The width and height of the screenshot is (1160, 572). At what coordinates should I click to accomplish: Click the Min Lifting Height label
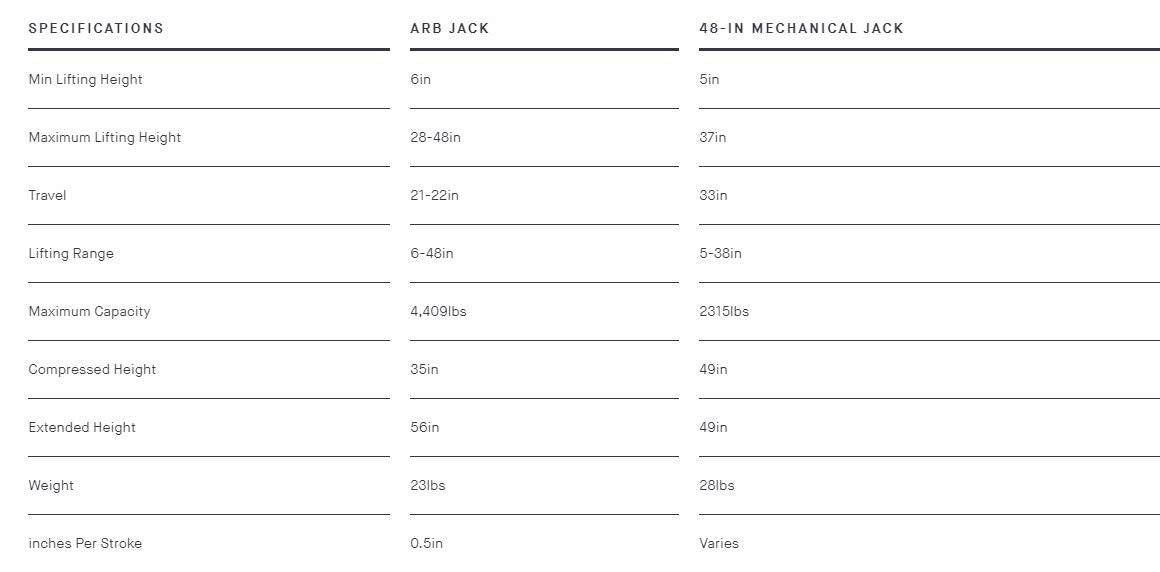click(85, 80)
